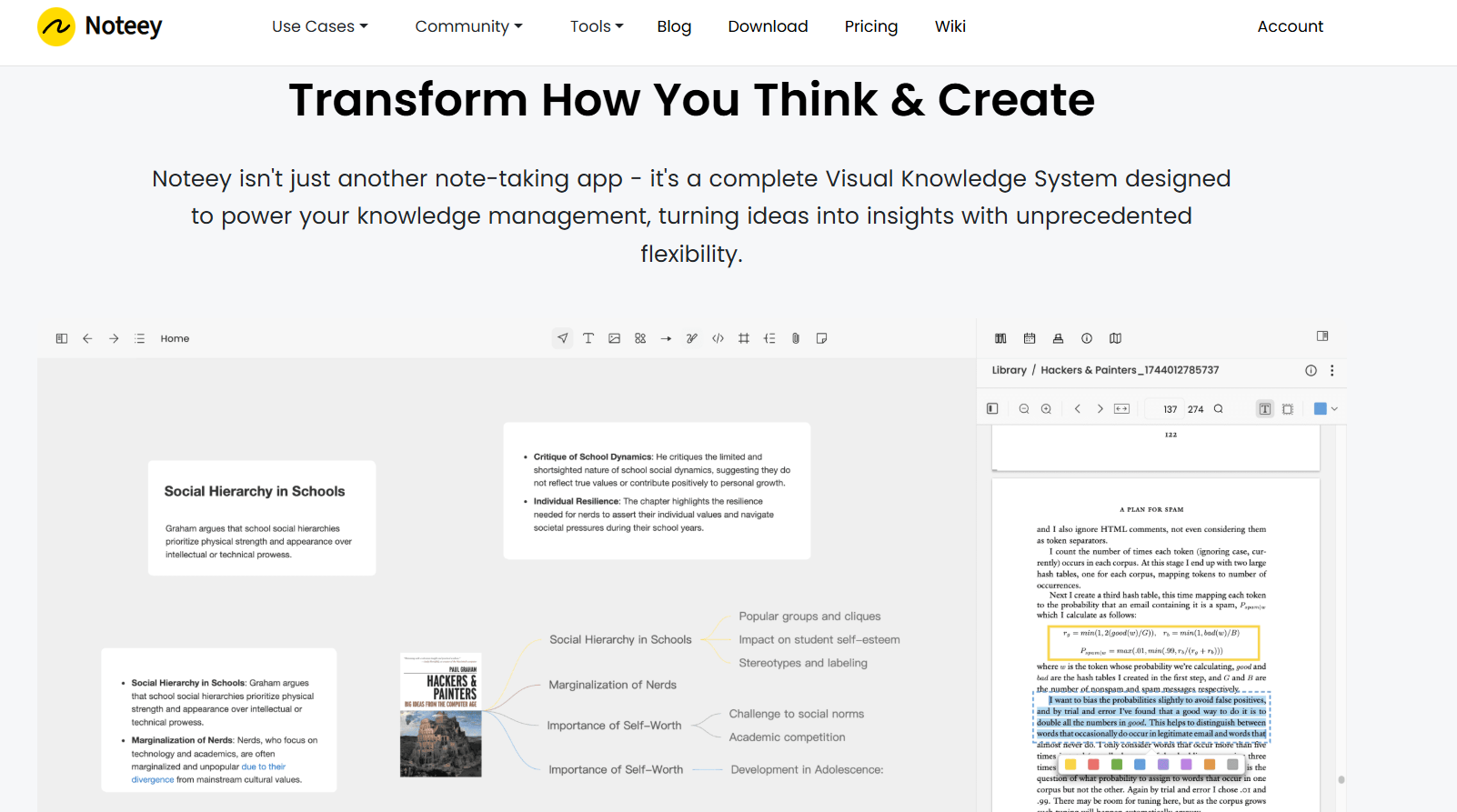
Task: Select the Social Hierarchy in Schools card
Action: 262,517
